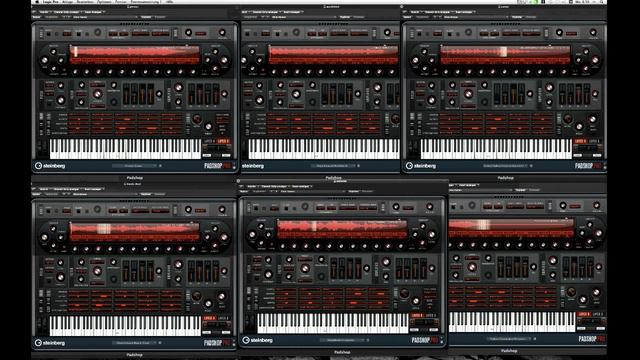Click filter cutoff knob in top-middle Padshop window

pyautogui.click(x=296, y=94)
